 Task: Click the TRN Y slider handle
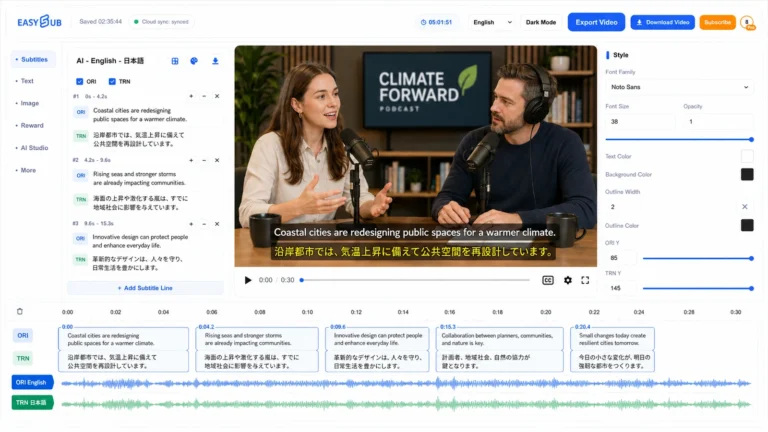point(751,288)
